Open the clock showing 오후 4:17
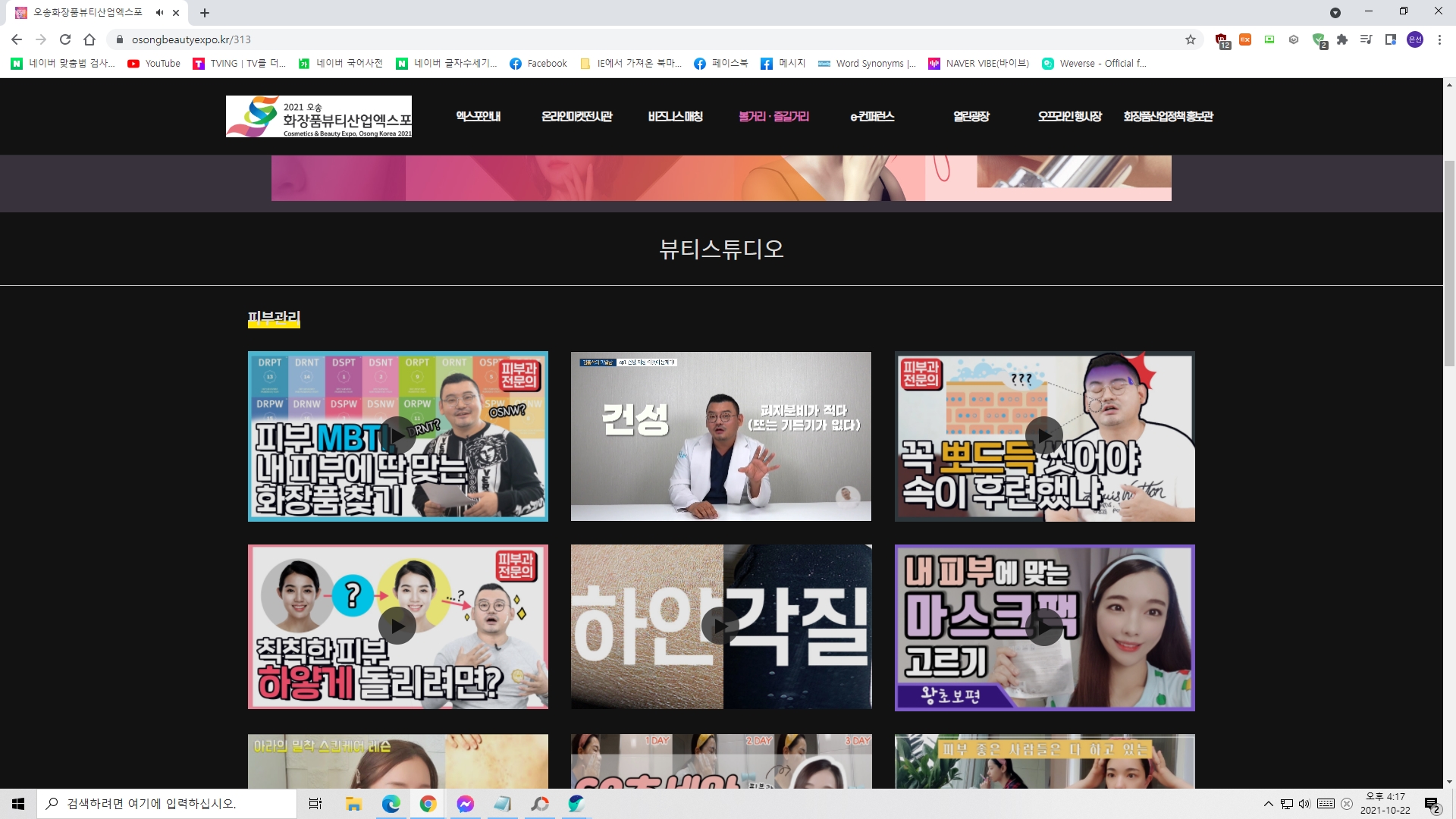 pos(1385,804)
